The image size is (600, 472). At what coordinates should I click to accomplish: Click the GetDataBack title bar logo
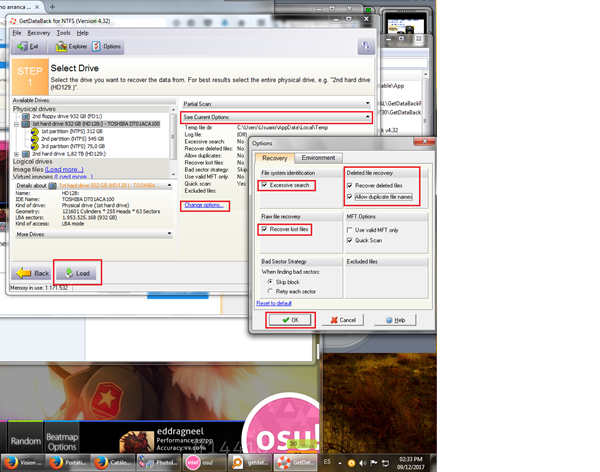point(13,21)
